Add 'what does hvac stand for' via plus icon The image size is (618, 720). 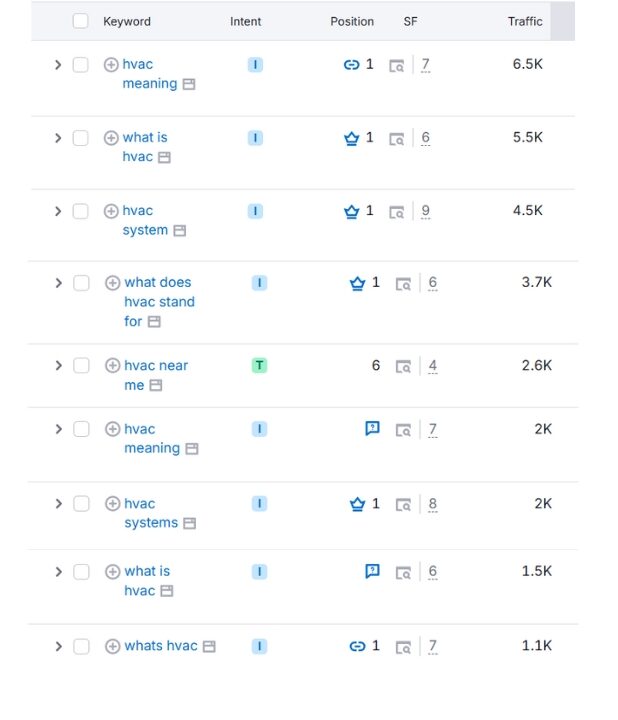pos(112,283)
